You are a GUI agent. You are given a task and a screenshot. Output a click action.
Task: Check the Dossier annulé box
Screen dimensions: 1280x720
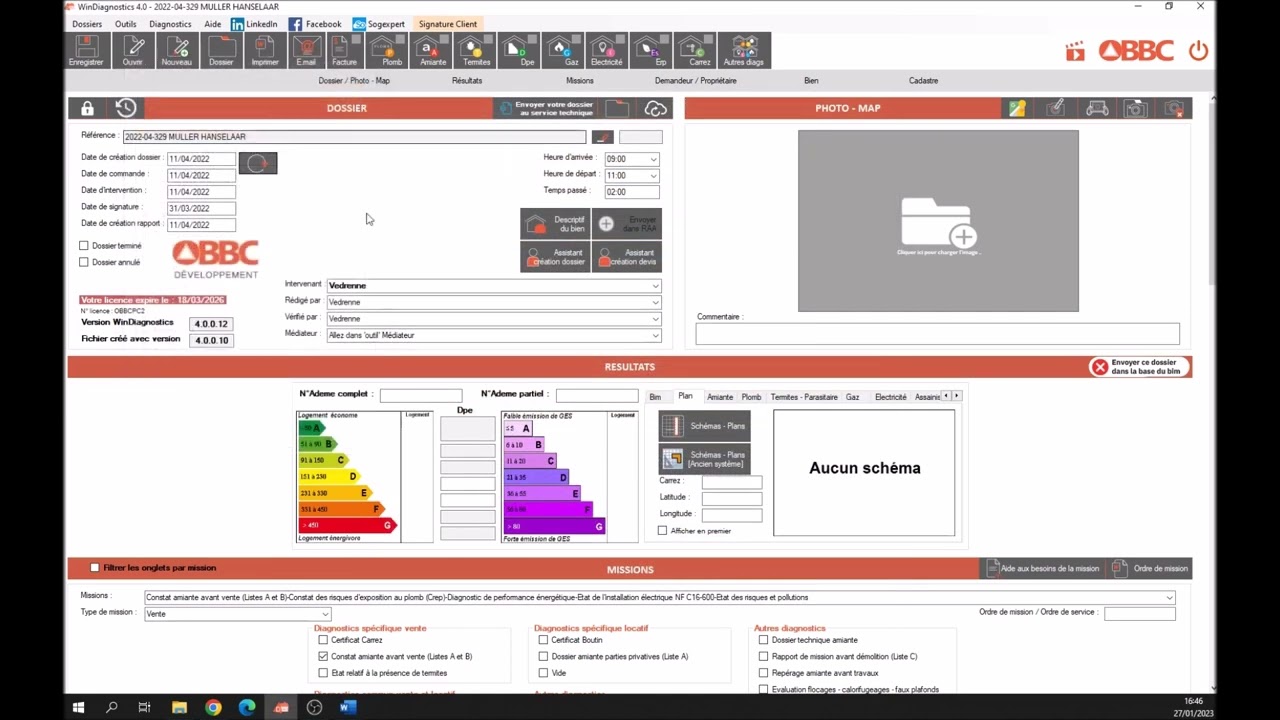click(x=84, y=262)
